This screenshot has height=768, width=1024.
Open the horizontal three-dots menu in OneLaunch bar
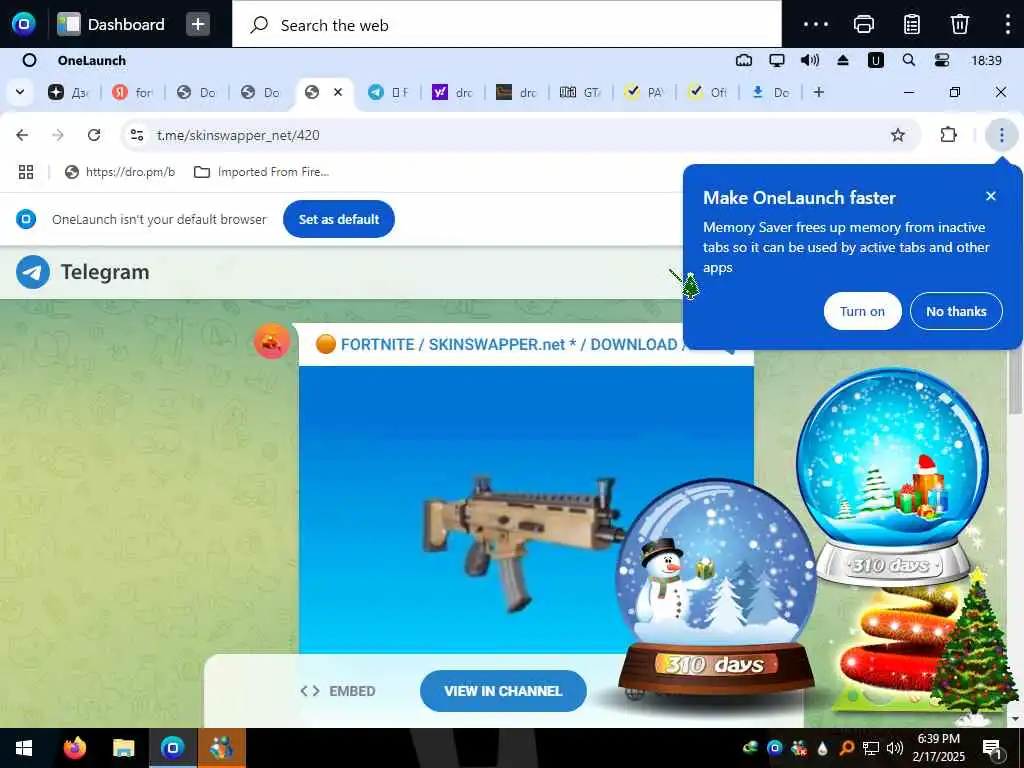click(x=816, y=24)
